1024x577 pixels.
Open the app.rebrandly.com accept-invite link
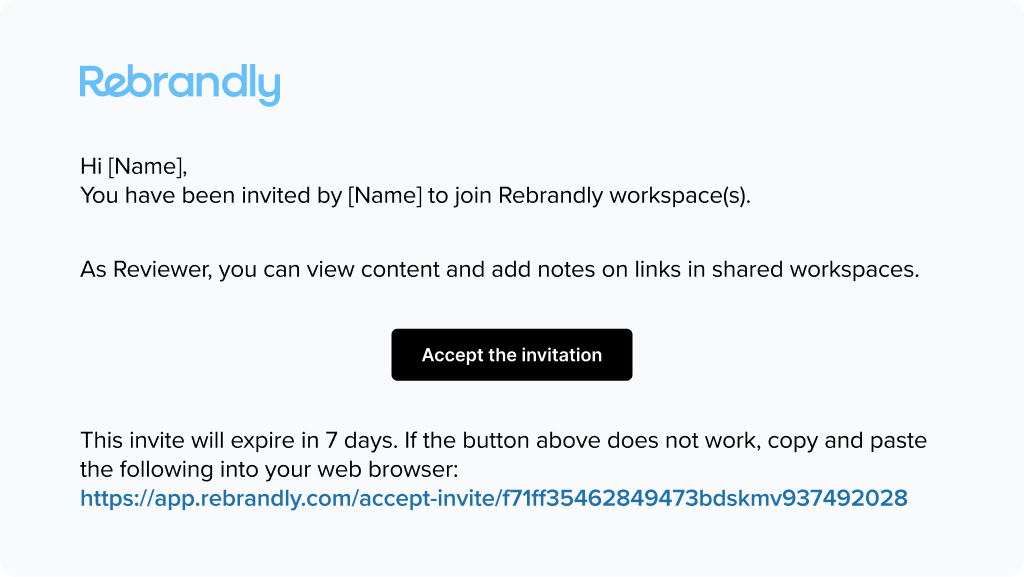coord(494,498)
